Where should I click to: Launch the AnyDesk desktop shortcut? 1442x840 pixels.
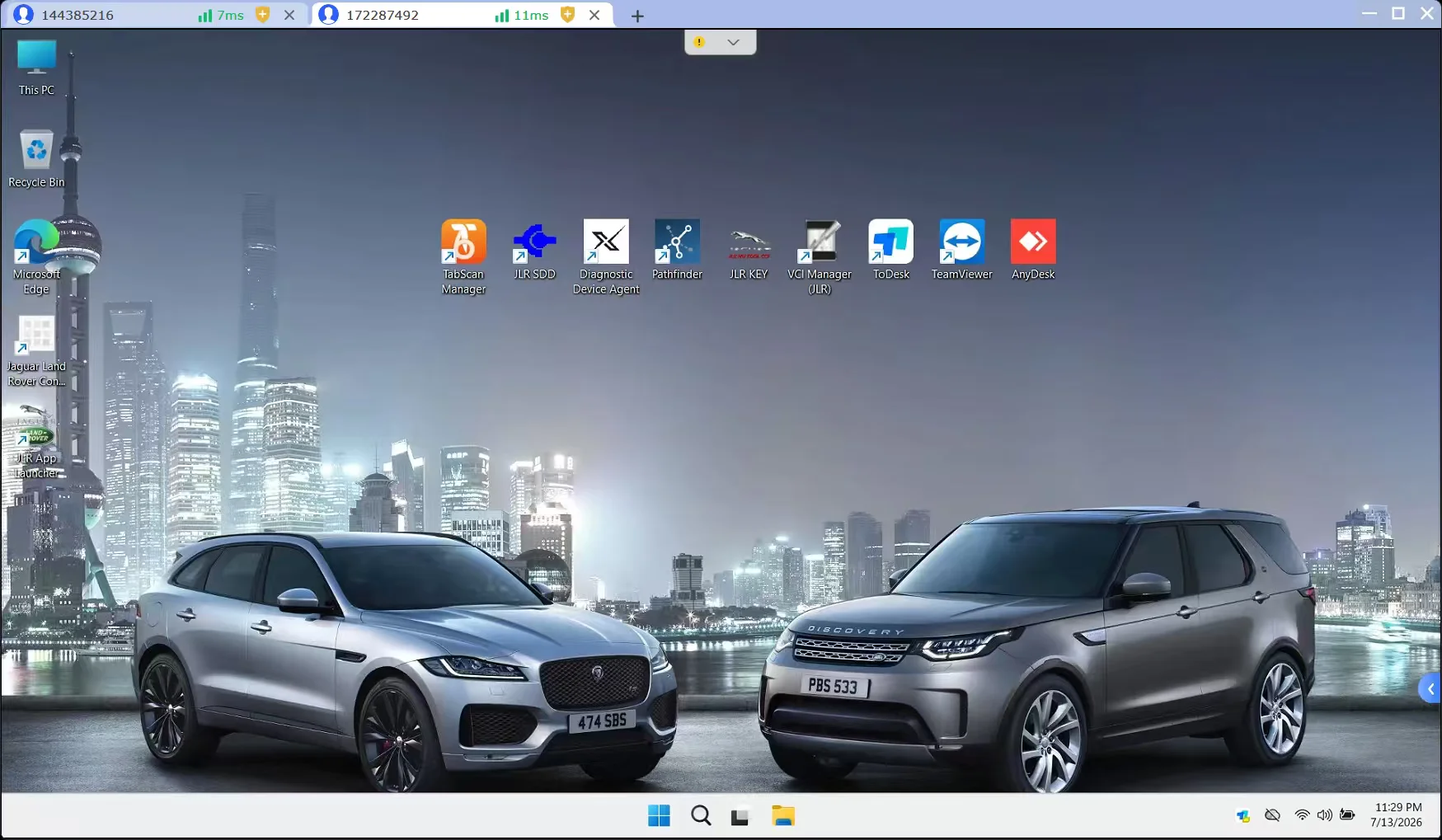click(1033, 249)
